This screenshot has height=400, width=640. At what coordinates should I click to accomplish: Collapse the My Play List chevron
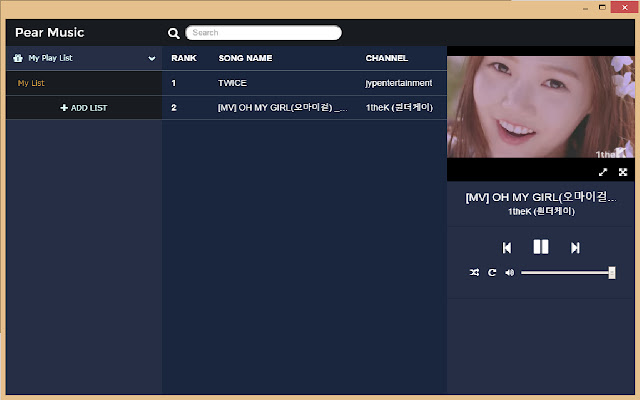[151, 58]
